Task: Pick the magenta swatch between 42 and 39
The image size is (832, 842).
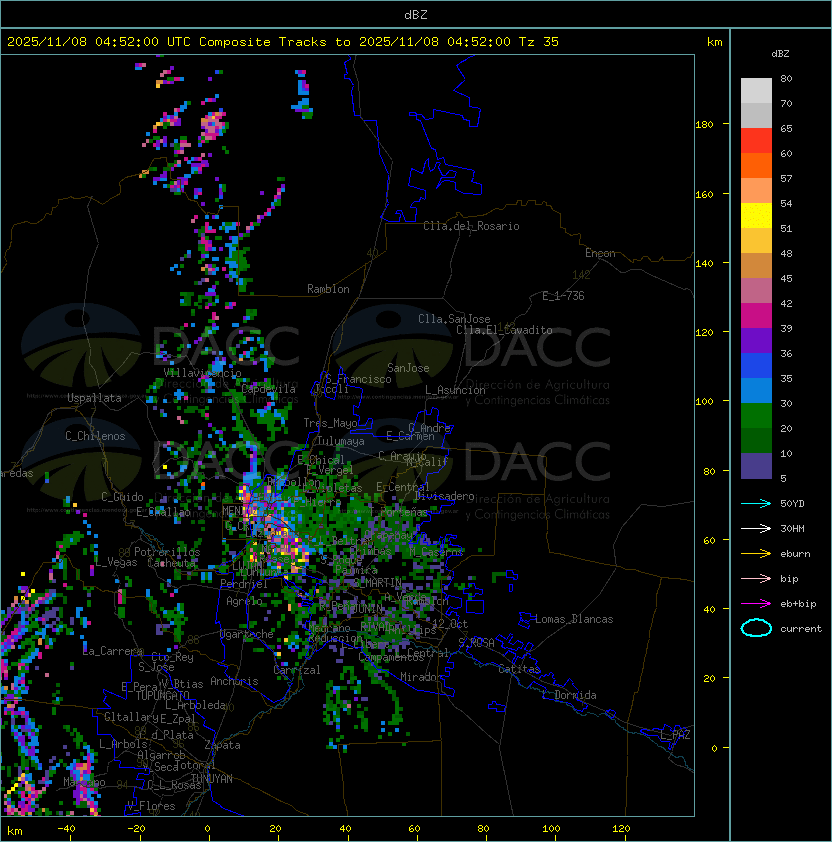Action: [x=756, y=316]
